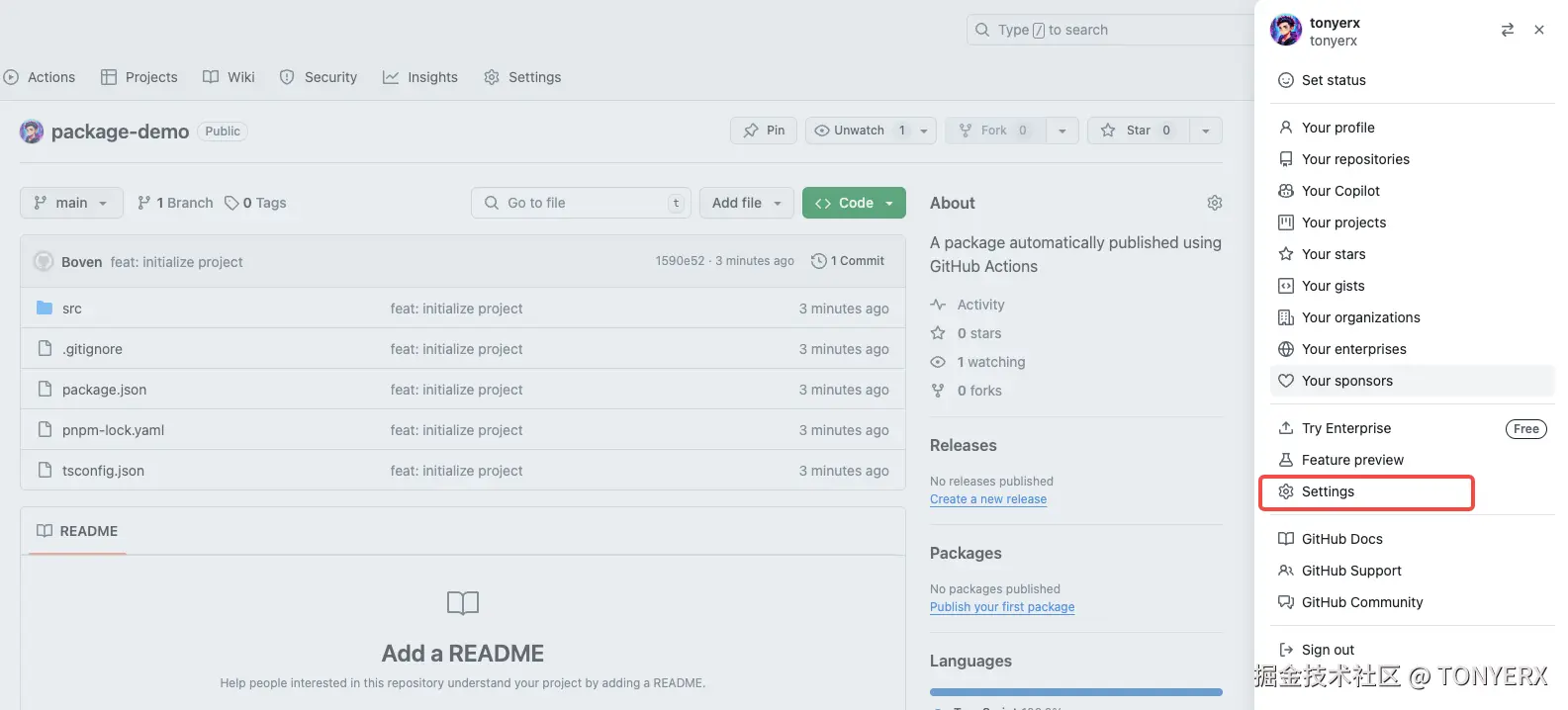Star the repository
The width and height of the screenshot is (1568, 710).
[1138, 131]
